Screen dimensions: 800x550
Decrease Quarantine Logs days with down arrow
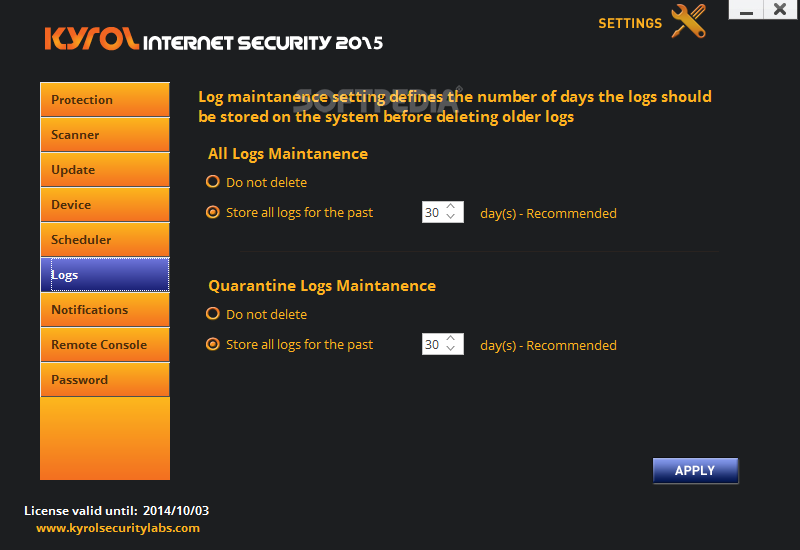[451, 349]
